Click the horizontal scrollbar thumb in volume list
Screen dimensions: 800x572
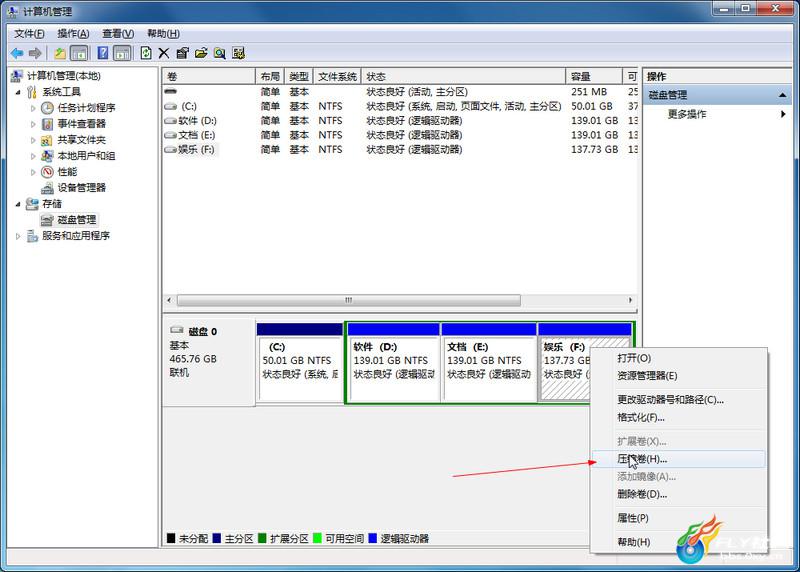(x=348, y=300)
